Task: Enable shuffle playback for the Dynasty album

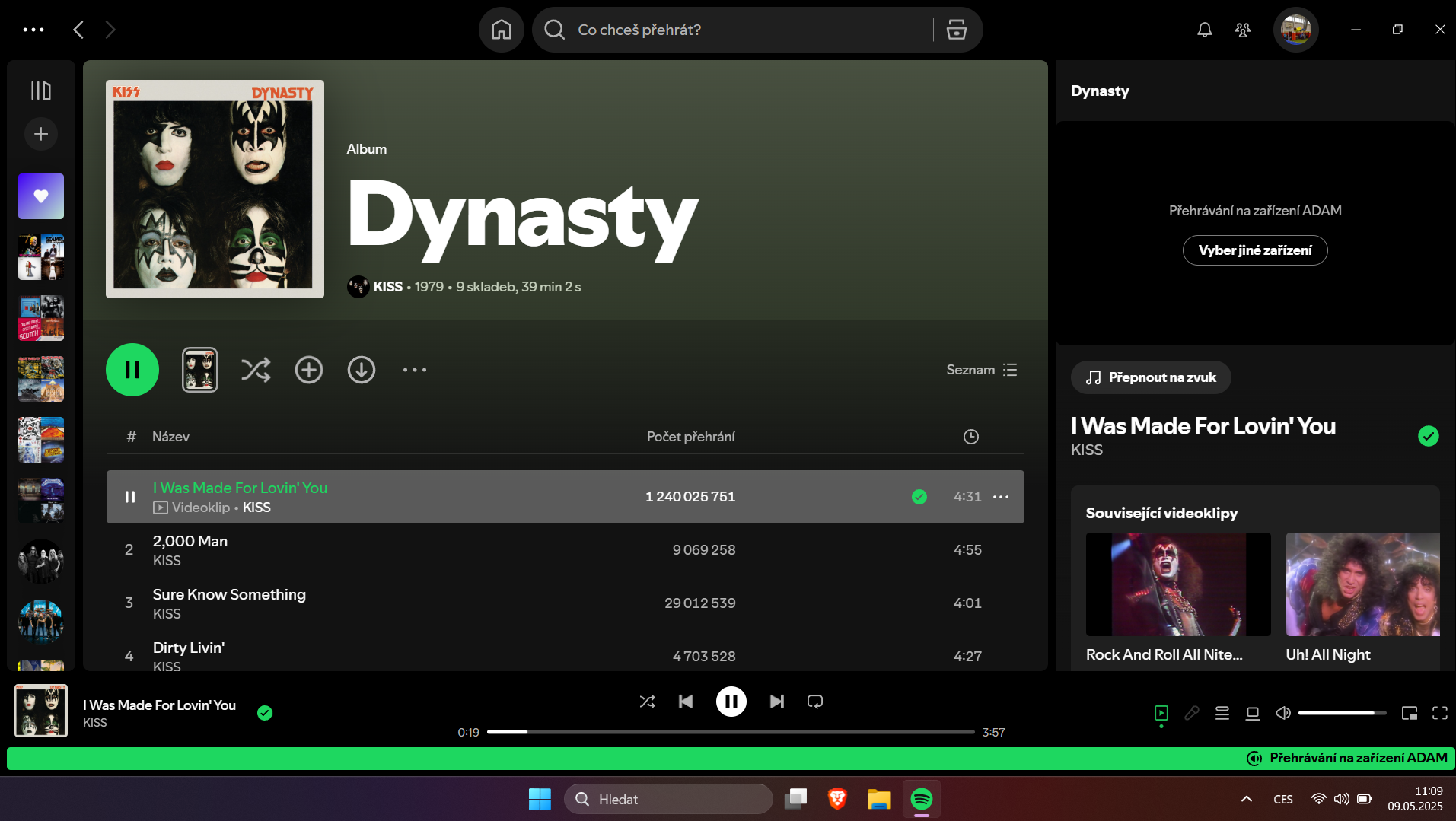Action: [x=256, y=370]
